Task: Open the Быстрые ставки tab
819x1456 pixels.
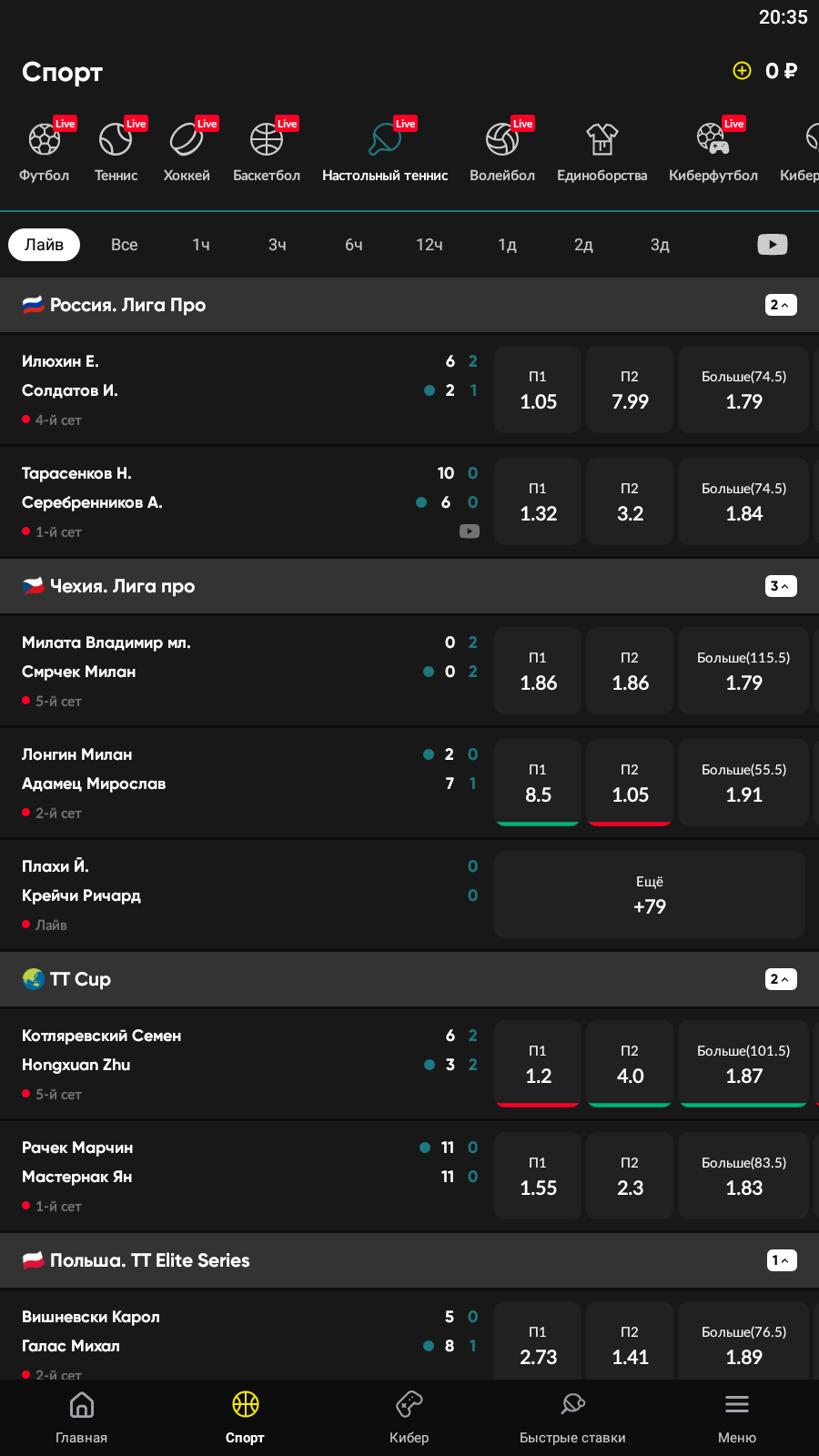Action: 572,1418
